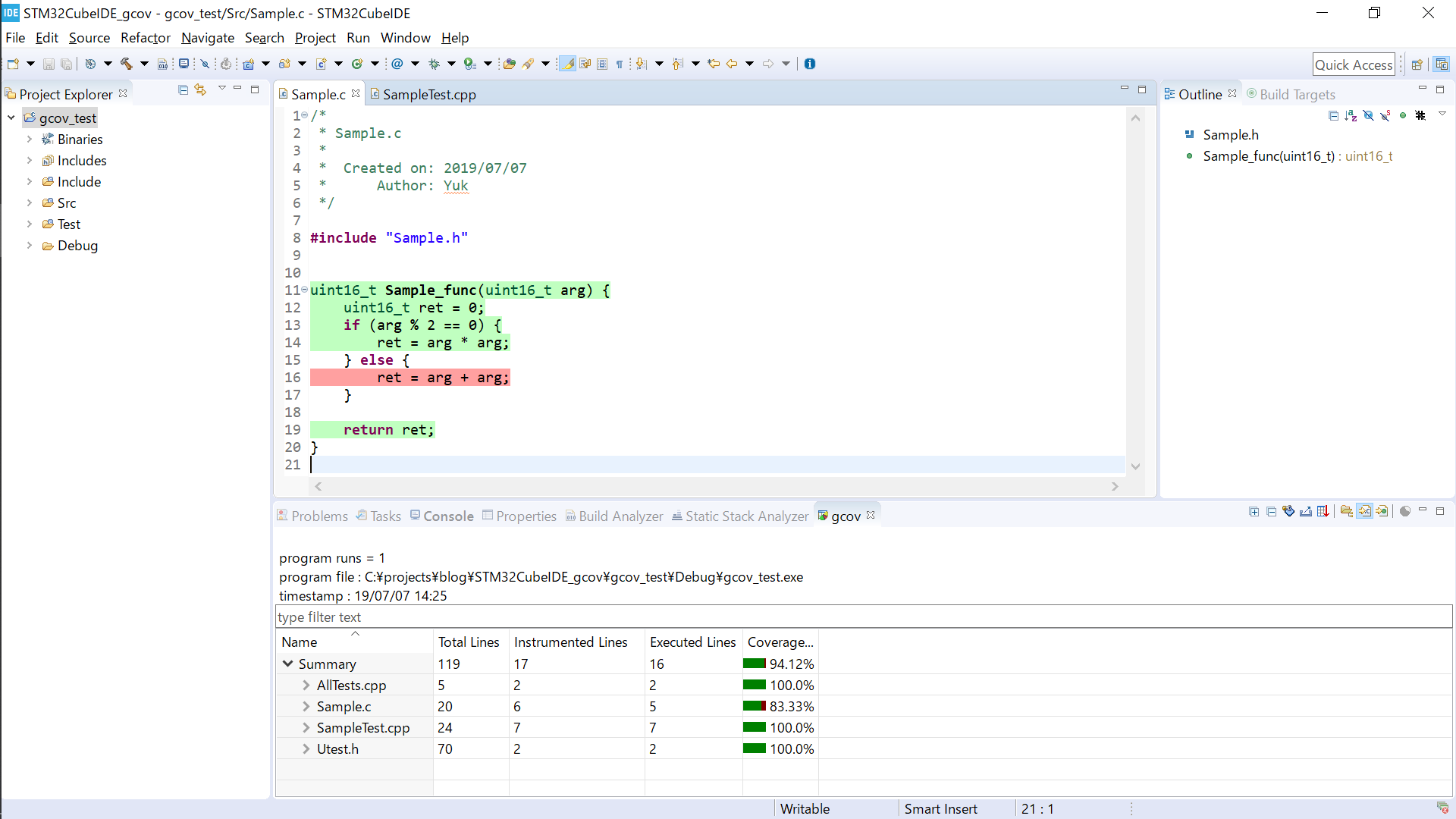The width and height of the screenshot is (1456, 819).
Task: Collapse the Summary row in coverage table
Action: [x=288, y=664]
